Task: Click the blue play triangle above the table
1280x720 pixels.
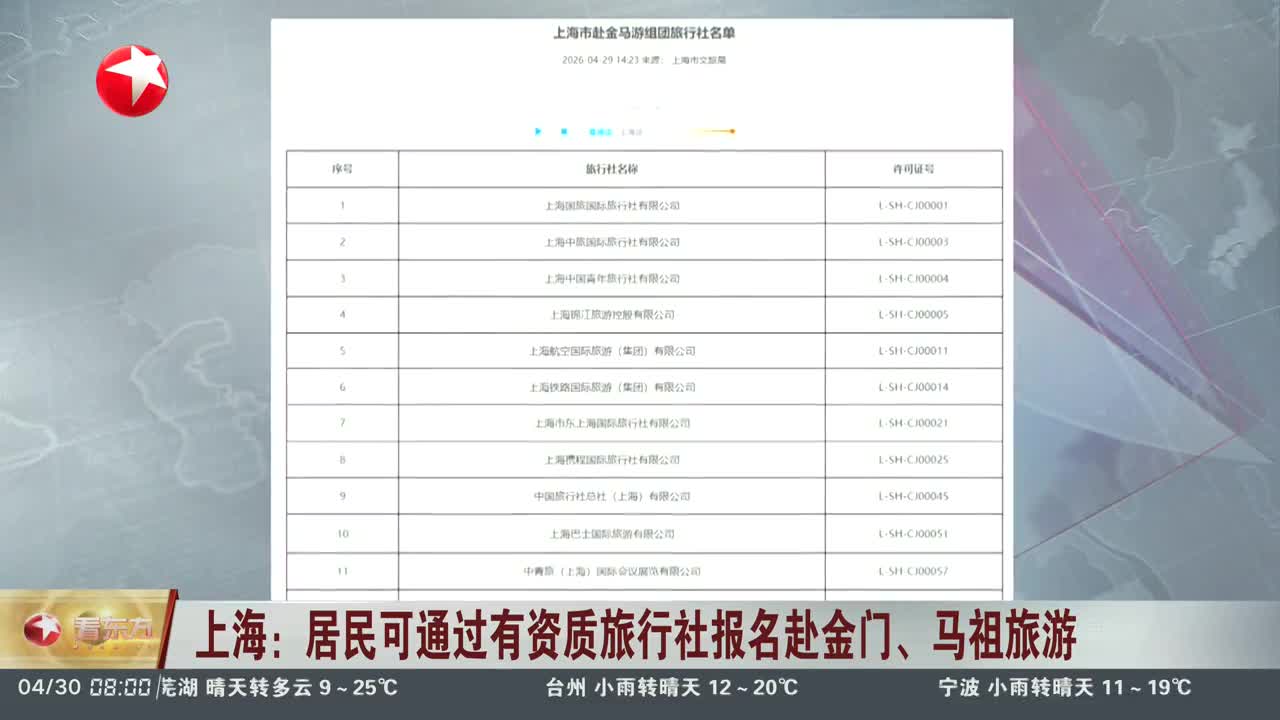Action: coord(538,131)
